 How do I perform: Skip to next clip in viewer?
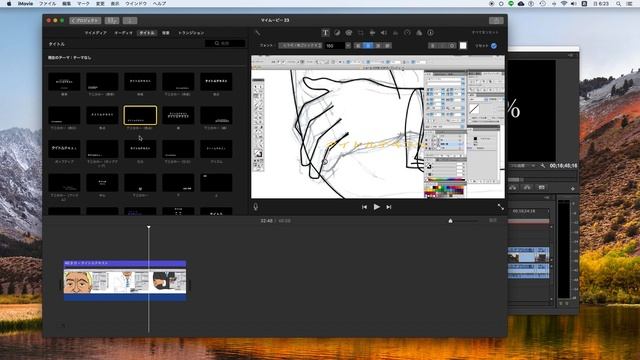tap(389, 207)
